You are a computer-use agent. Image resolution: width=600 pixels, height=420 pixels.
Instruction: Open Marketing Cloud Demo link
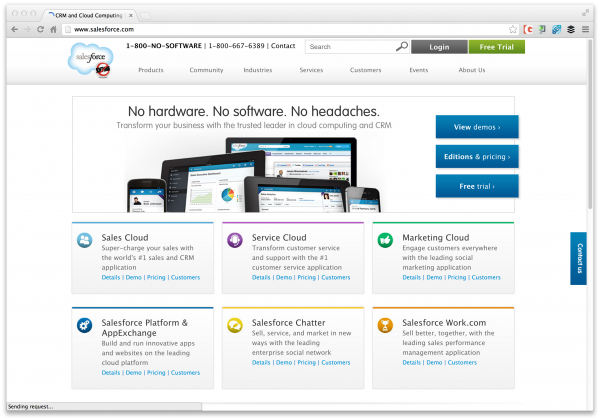coord(434,277)
